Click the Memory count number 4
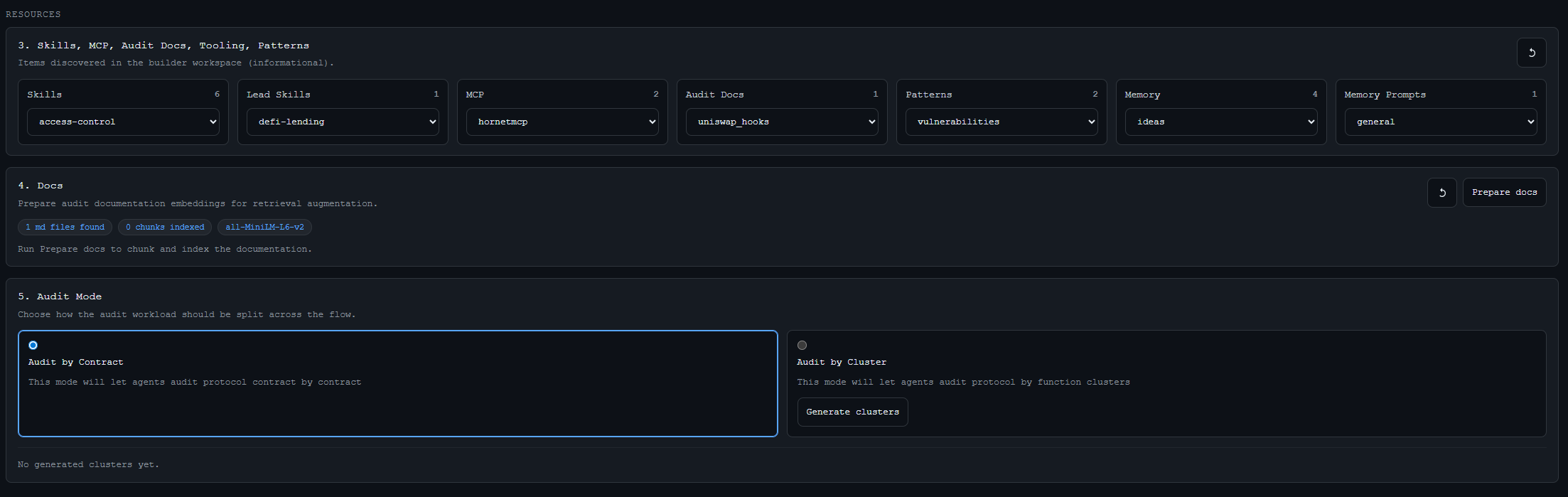Screen dimensions: 1568x497 pos(1315,94)
